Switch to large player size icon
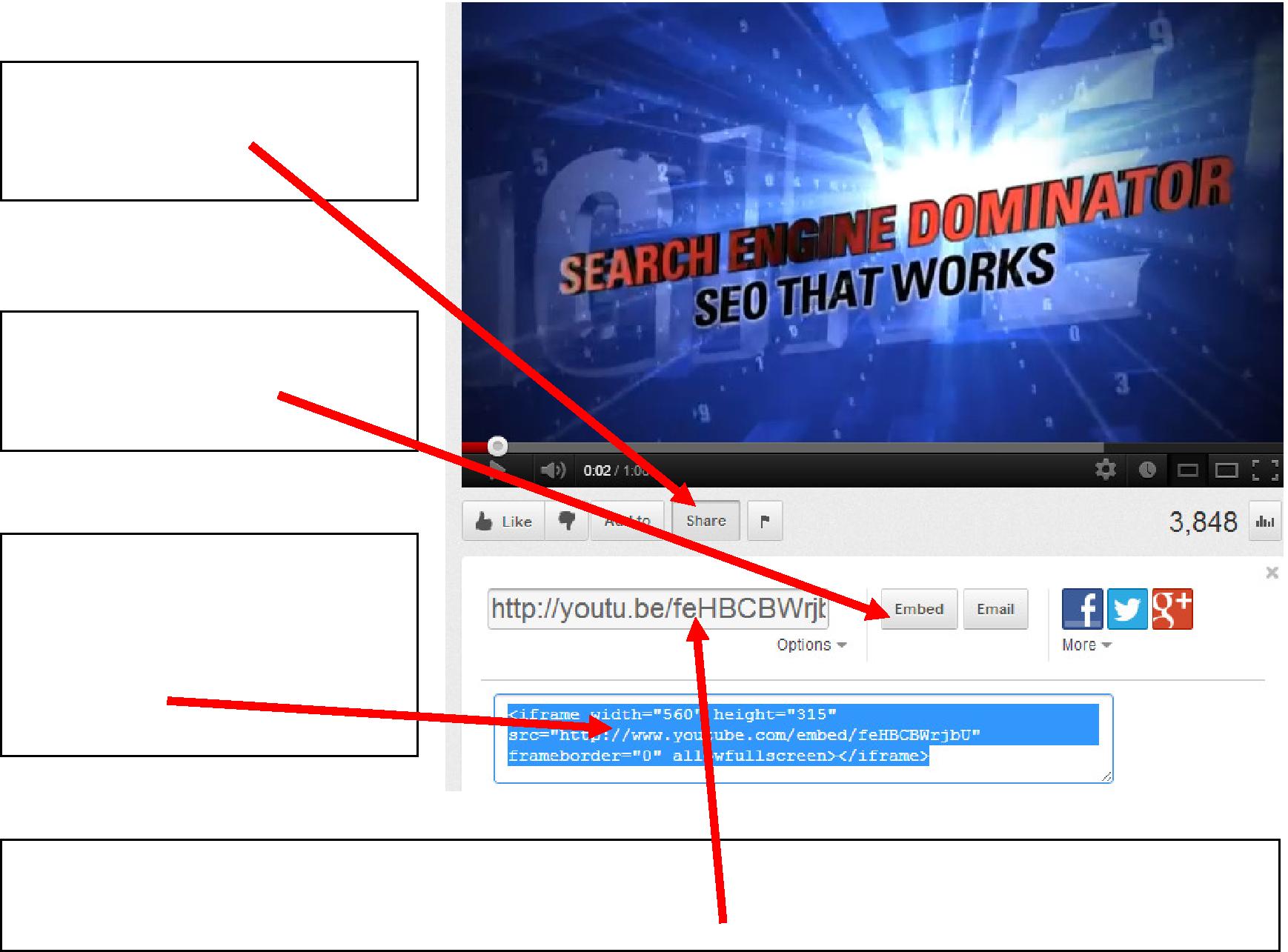 coord(1226,470)
